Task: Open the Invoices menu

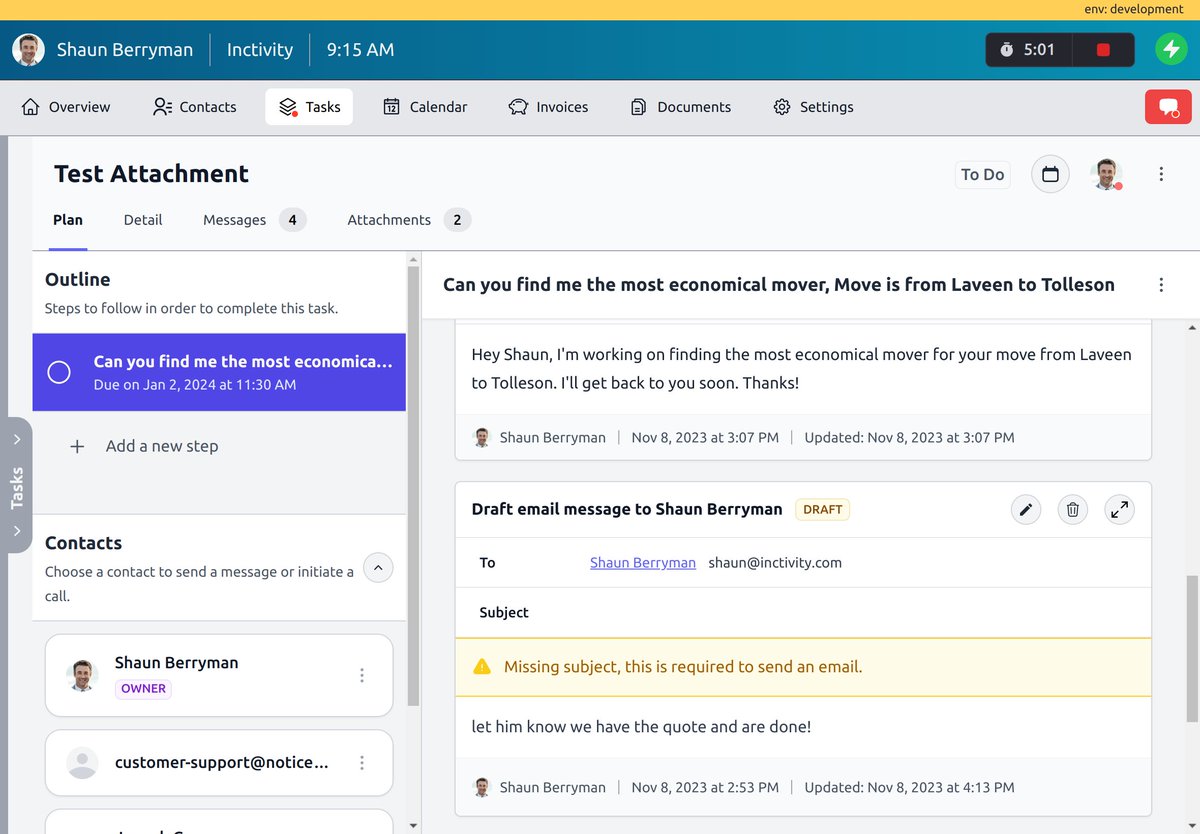Action: 548,107
